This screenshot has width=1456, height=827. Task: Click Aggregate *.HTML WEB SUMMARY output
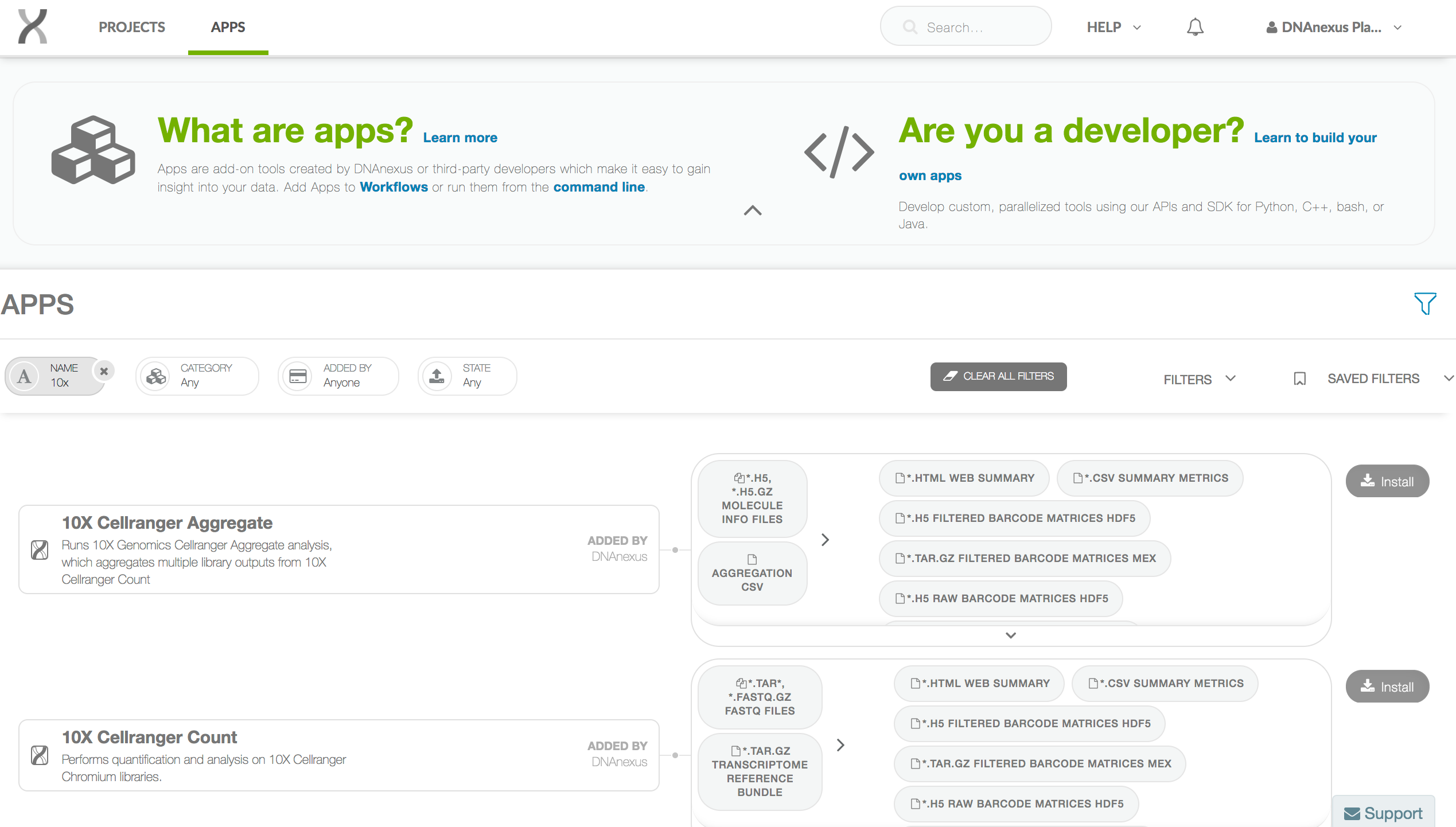[x=964, y=478]
